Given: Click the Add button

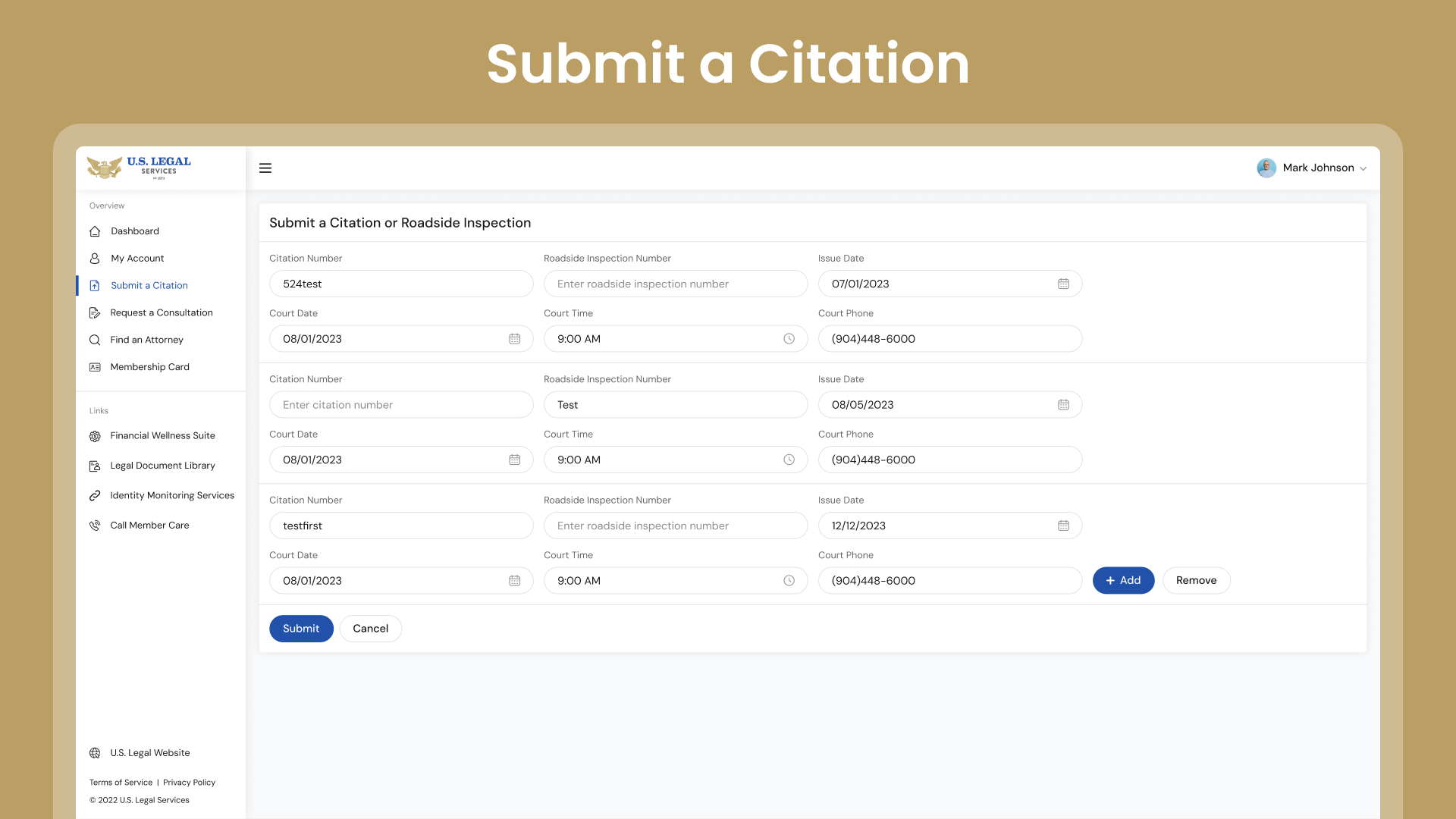Looking at the screenshot, I should [1123, 581].
